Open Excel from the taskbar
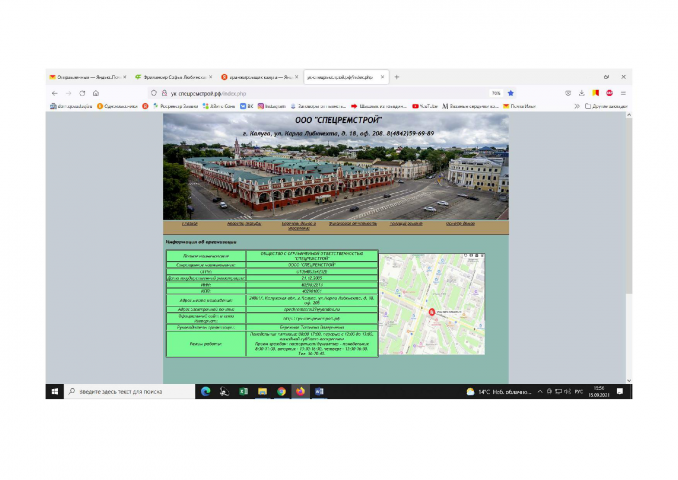 coord(243,391)
